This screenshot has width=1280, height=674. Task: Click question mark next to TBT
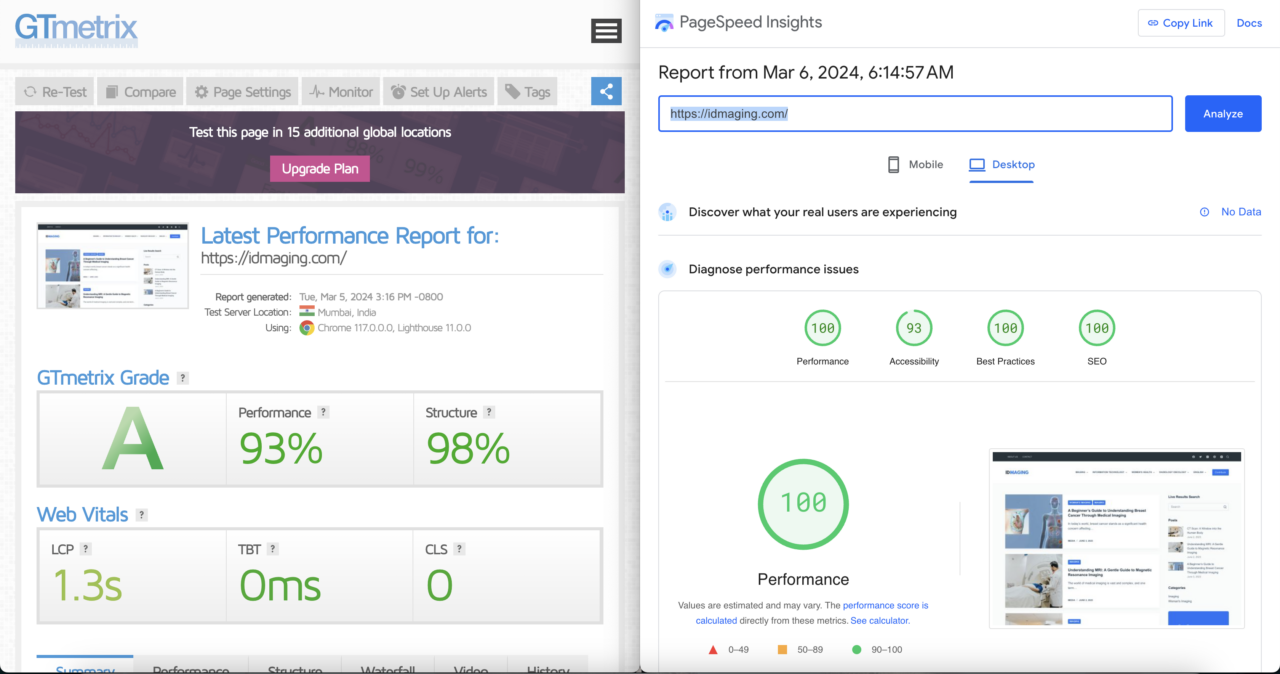point(273,549)
